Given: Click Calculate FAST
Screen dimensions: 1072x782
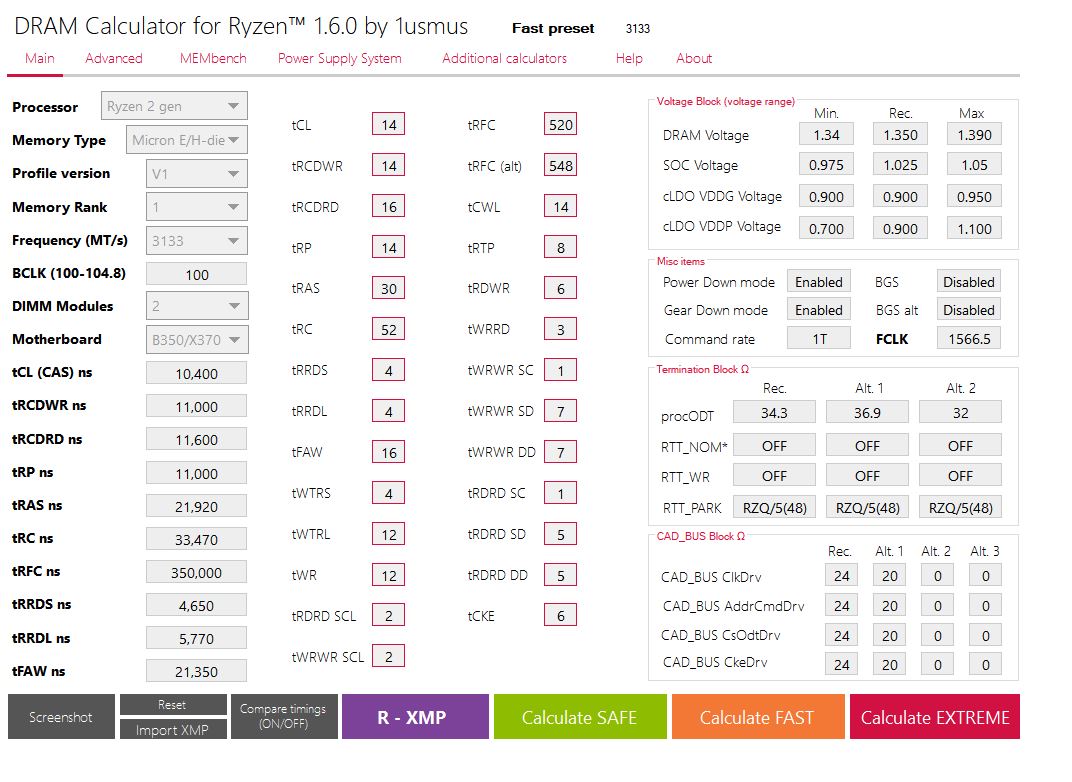Looking at the screenshot, I should click(x=758, y=716).
